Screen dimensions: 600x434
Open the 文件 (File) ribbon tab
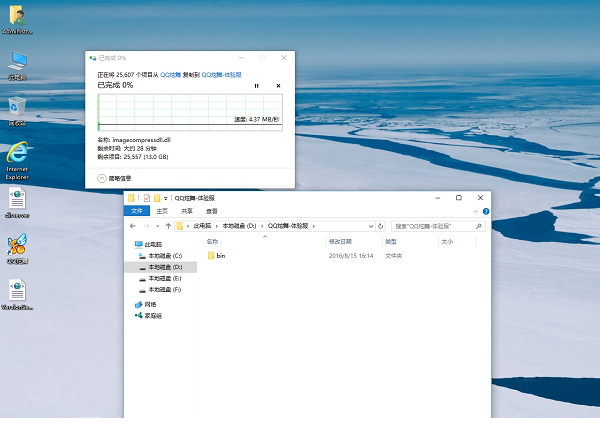click(x=137, y=211)
